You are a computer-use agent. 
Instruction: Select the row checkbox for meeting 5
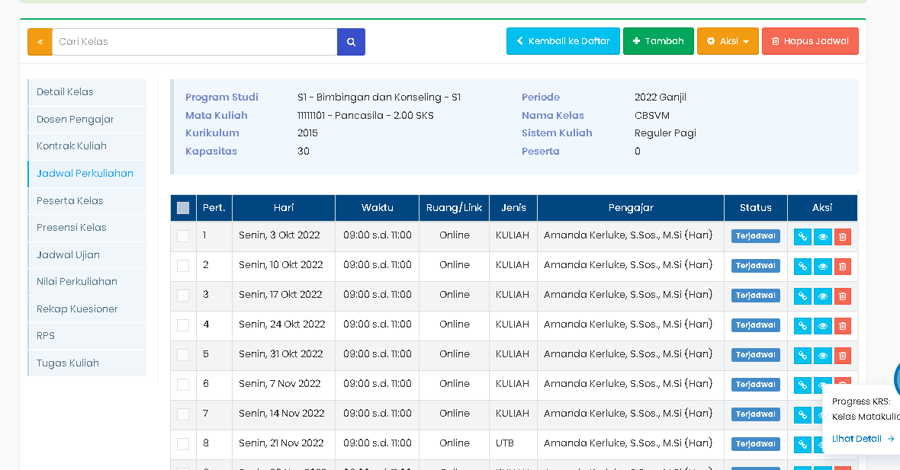pos(183,355)
